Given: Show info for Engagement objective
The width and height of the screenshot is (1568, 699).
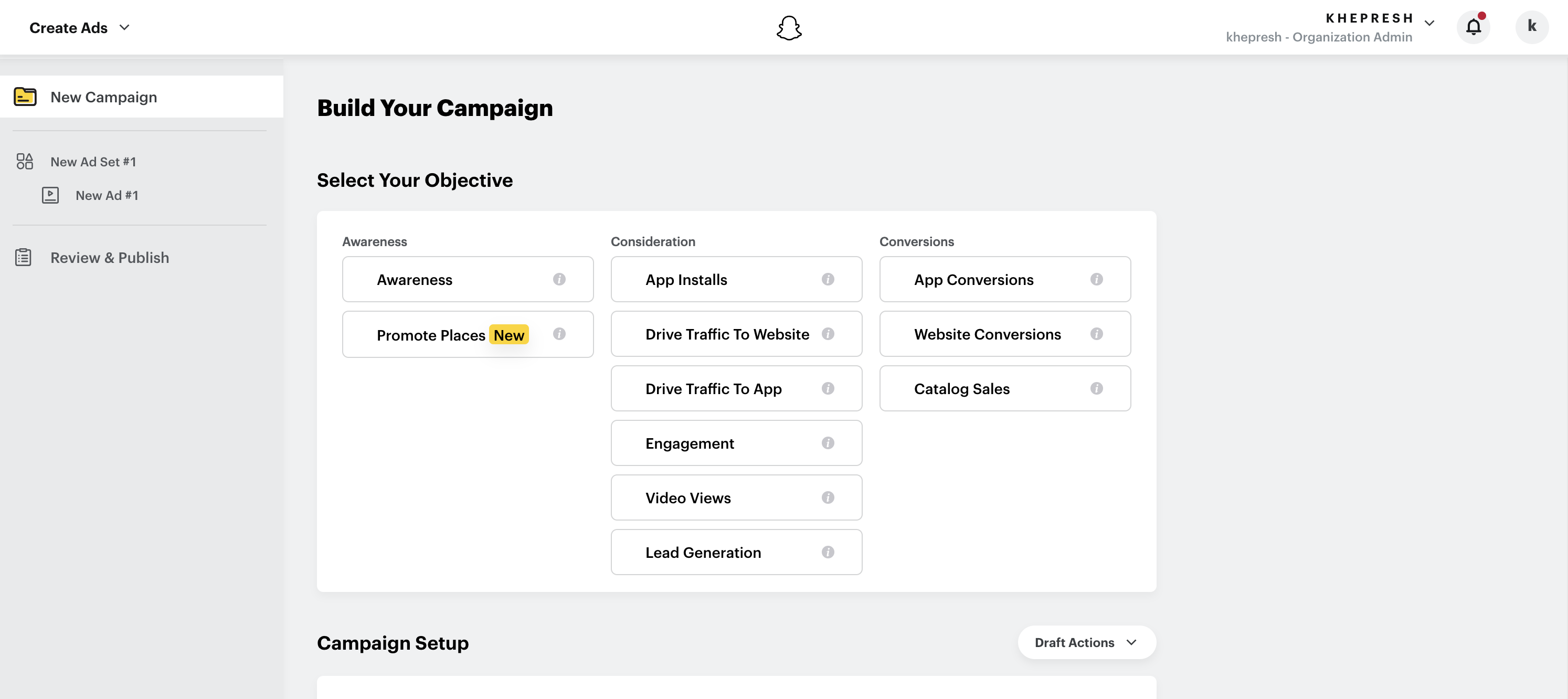Looking at the screenshot, I should (827, 443).
